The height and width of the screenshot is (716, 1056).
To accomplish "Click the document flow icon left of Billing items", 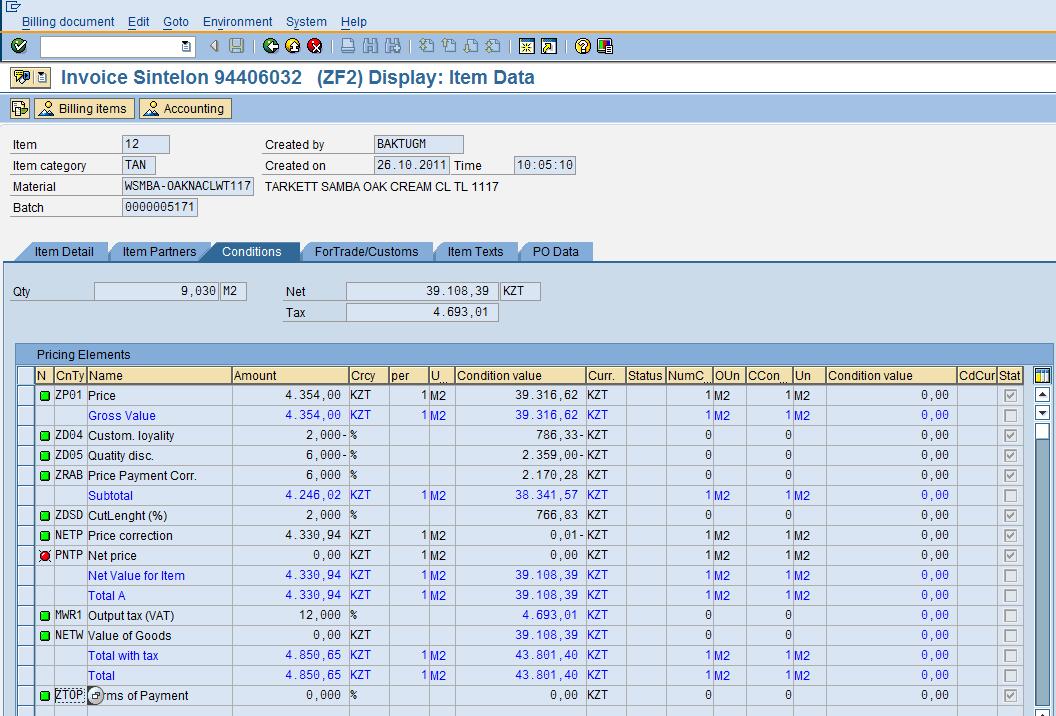I will tap(20, 108).
